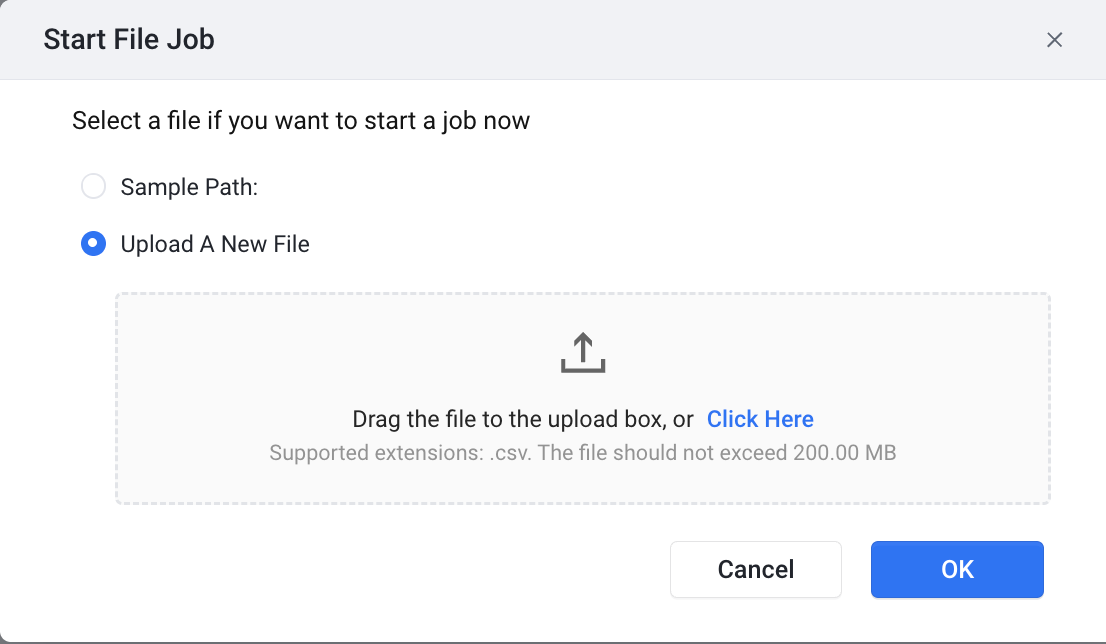Choose the Upload A New File radio option

[x=93, y=243]
